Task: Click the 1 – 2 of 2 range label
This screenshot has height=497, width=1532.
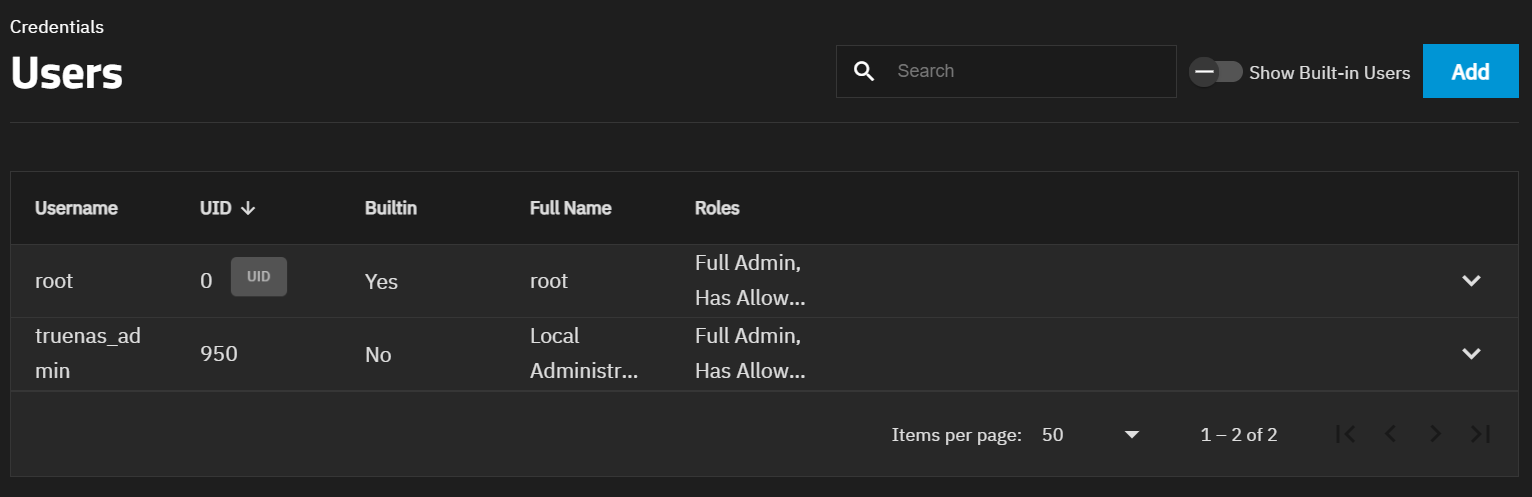Action: [1239, 435]
